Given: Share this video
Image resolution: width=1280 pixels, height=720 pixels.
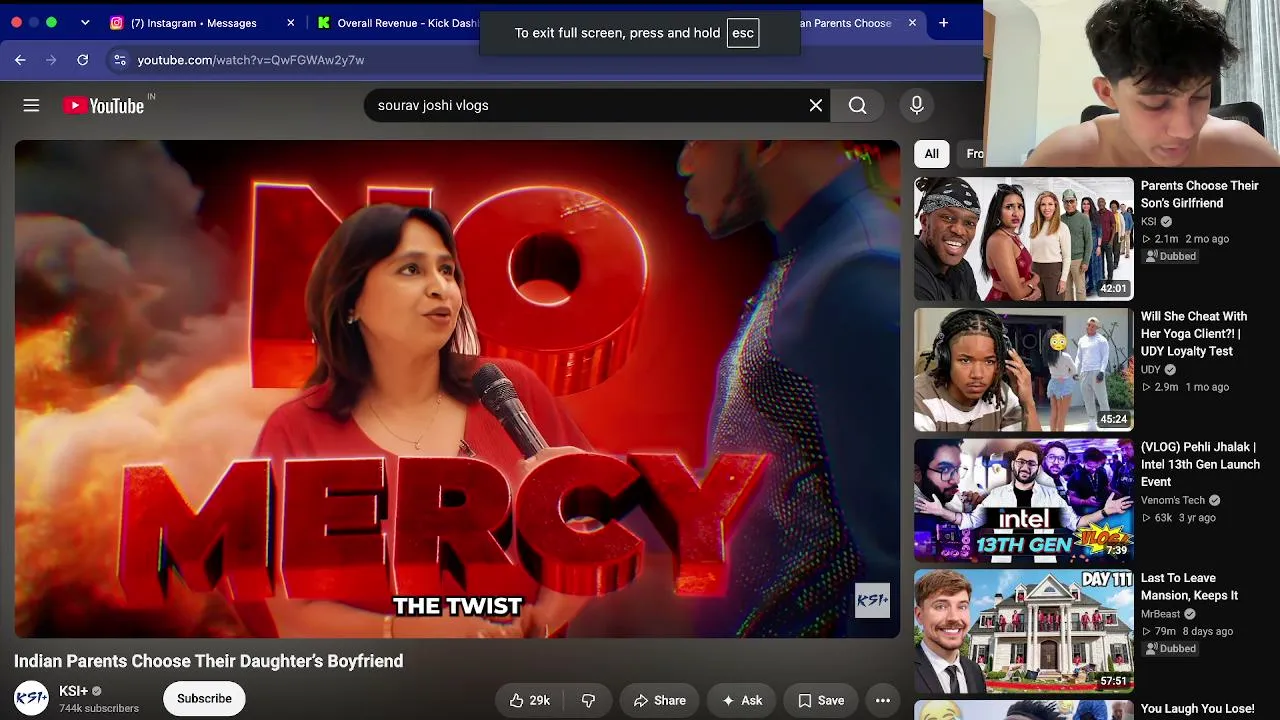Looking at the screenshot, I should (659, 701).
